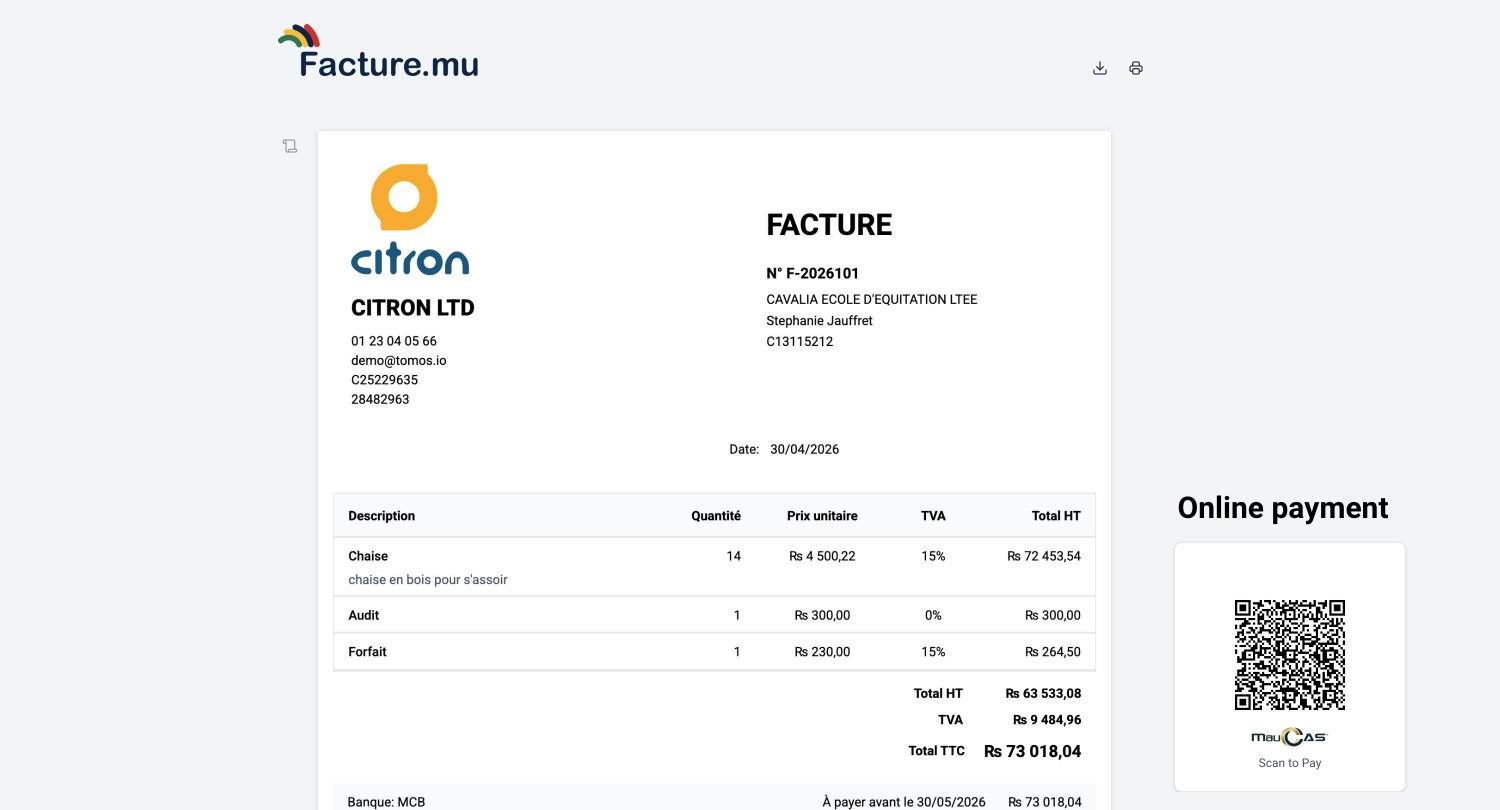Click the "CITRON LTD" company name

coord(413,308)
